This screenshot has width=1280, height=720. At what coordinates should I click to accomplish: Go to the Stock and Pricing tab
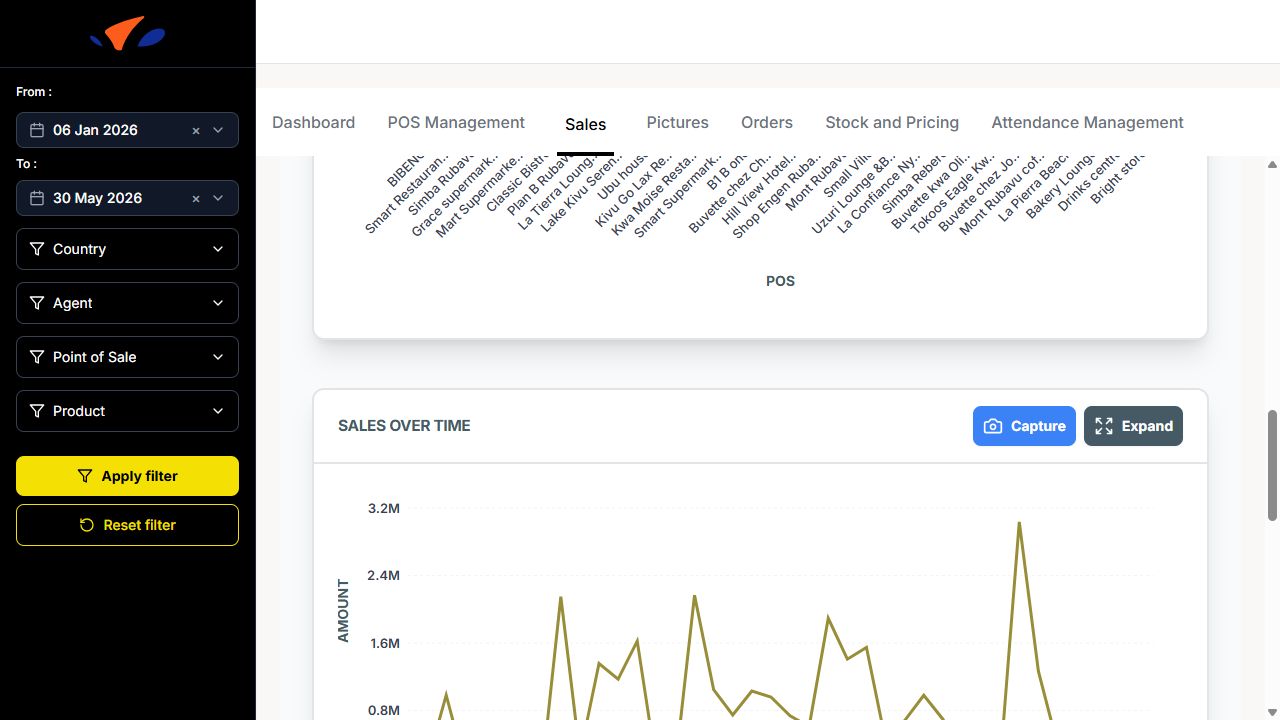(892, 122)
